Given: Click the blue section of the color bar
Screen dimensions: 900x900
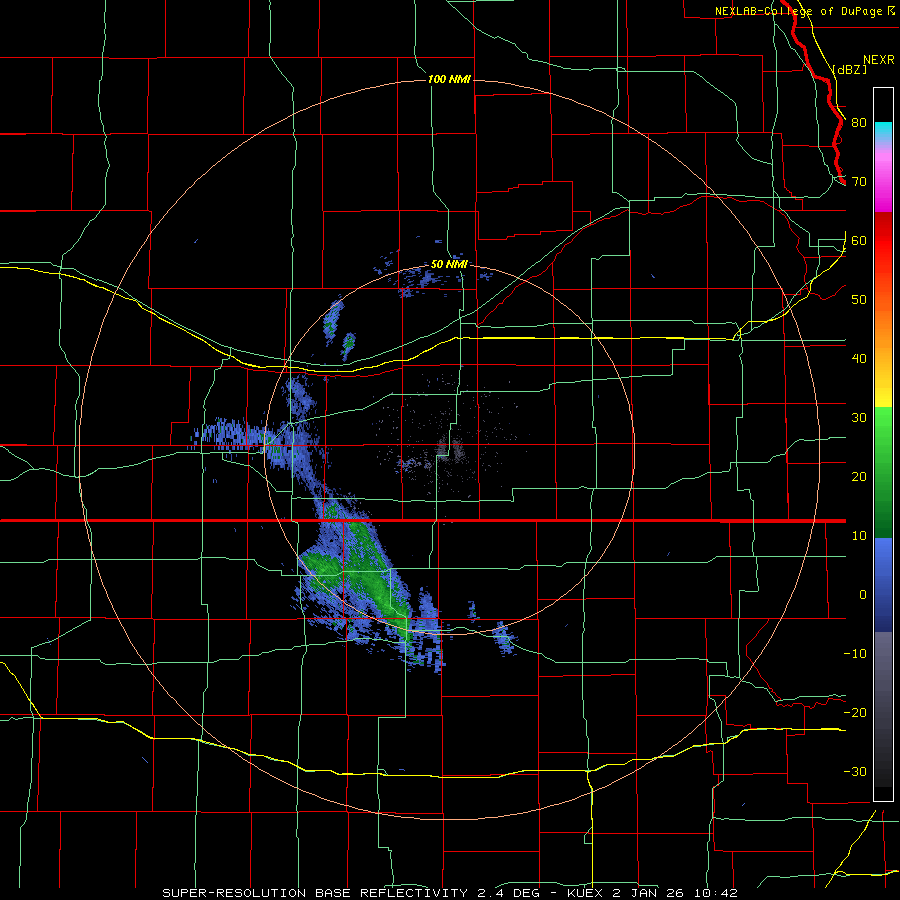Looking at the screenshot, I should point(883,584).
